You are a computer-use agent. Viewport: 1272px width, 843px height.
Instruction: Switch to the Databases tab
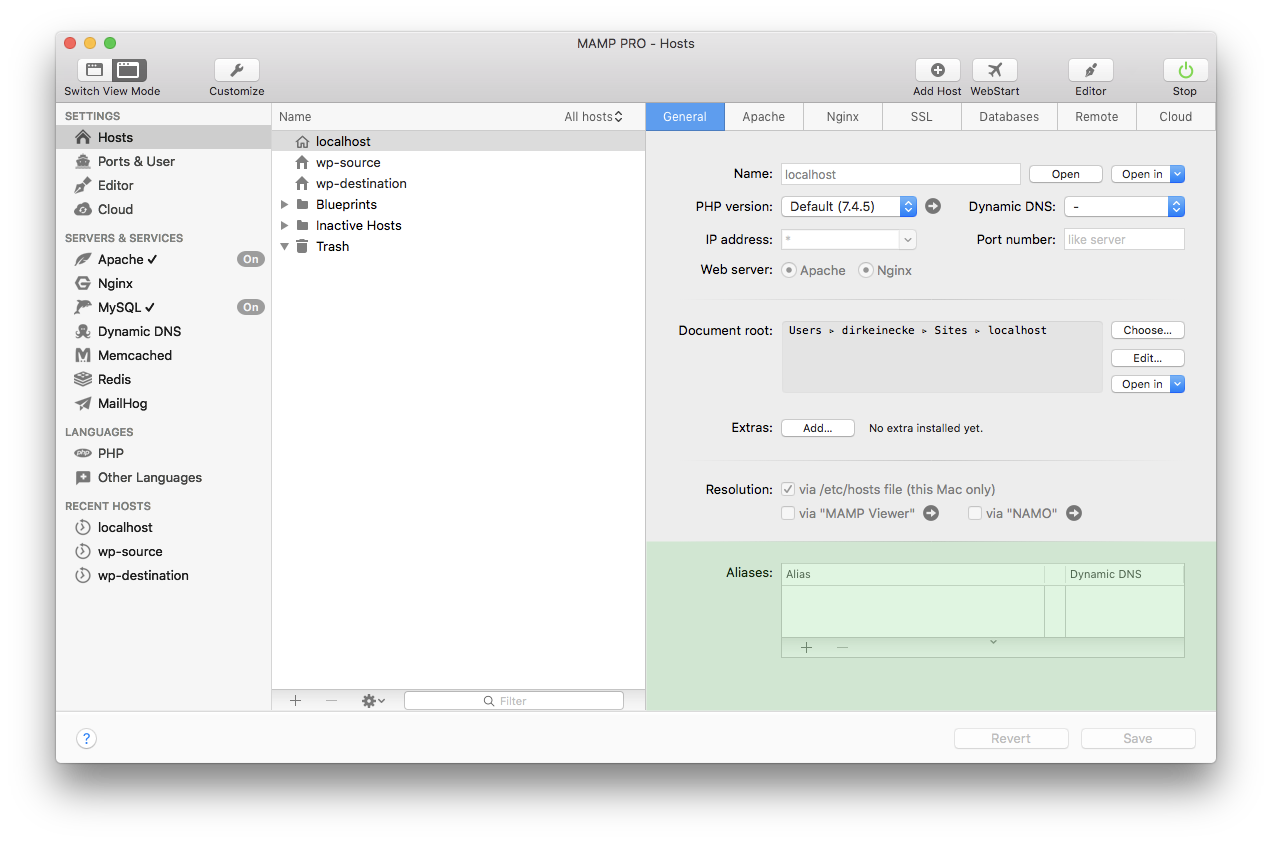click(x=1009, y=117)
